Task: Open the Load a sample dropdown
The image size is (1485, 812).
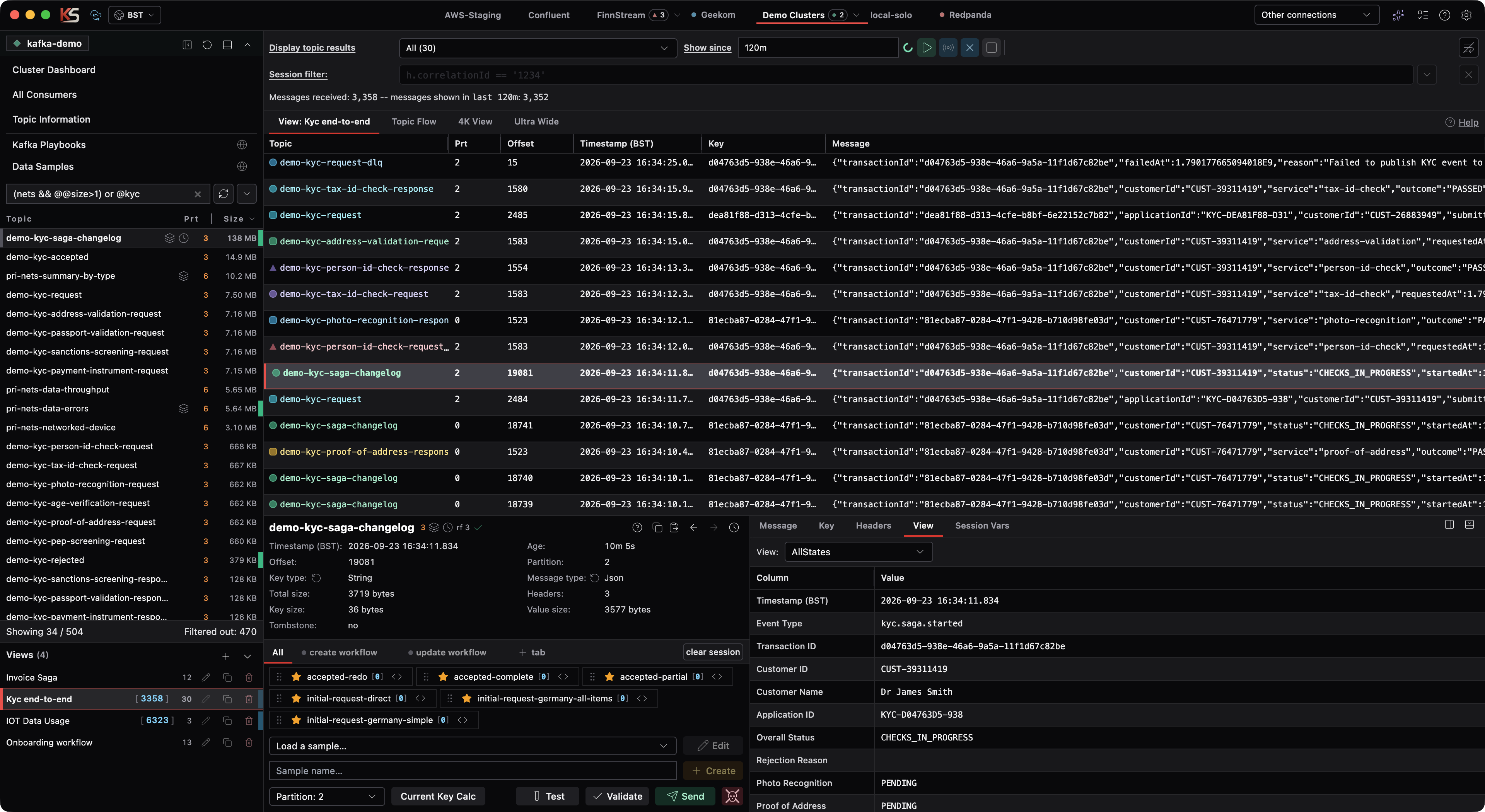Action: click(472, 746)
